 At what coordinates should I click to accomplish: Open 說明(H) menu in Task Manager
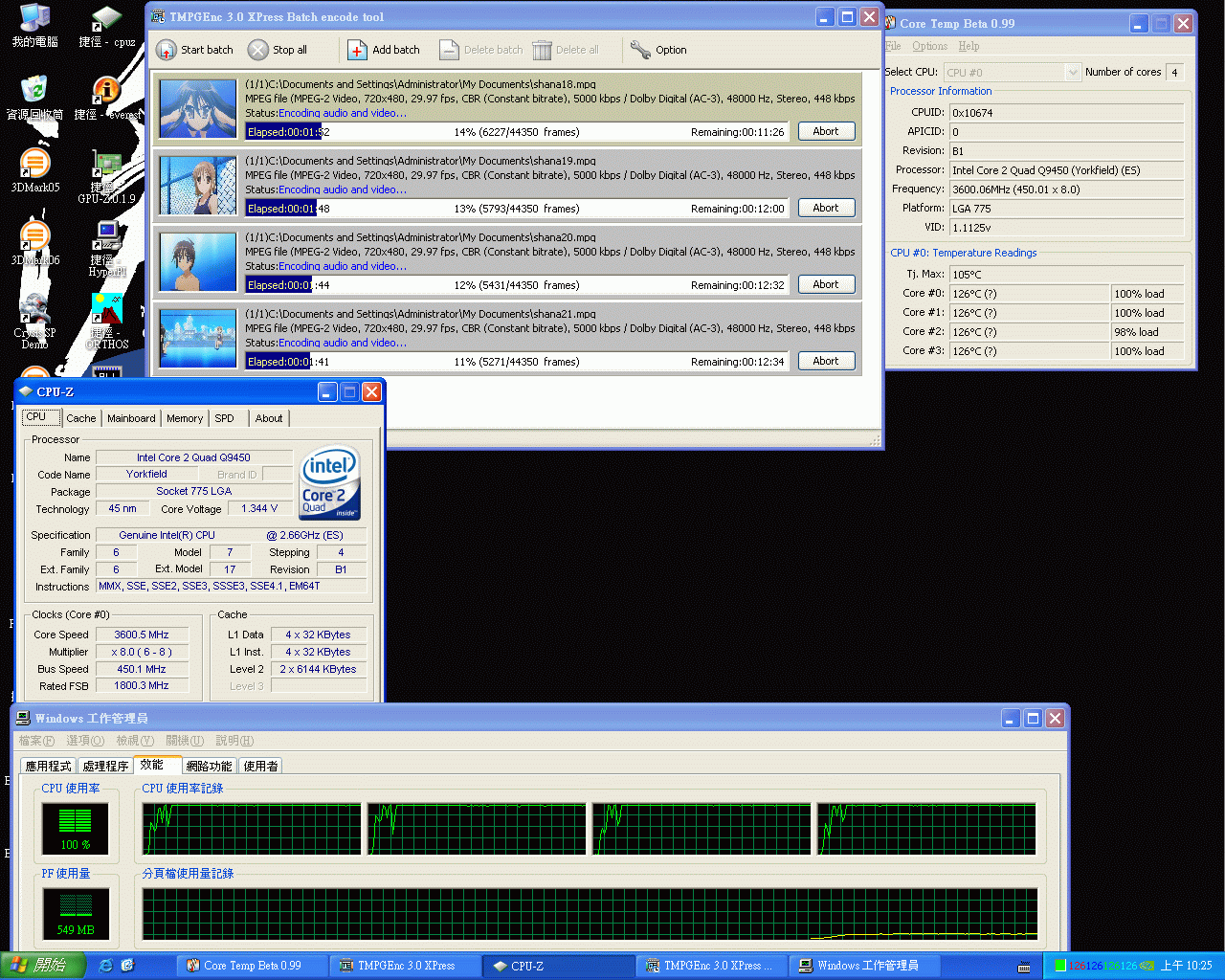point(234,741)
